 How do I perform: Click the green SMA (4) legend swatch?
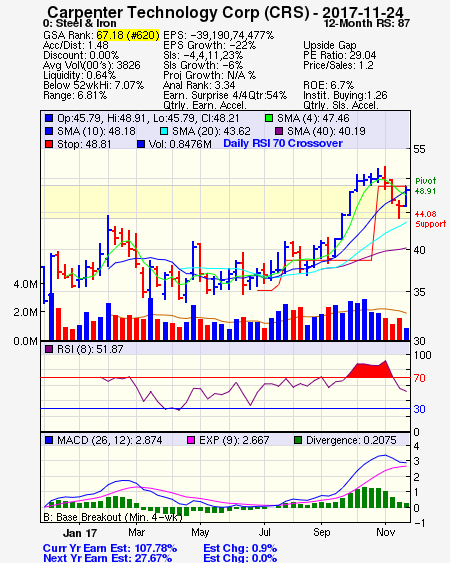(x=269, y=118)
